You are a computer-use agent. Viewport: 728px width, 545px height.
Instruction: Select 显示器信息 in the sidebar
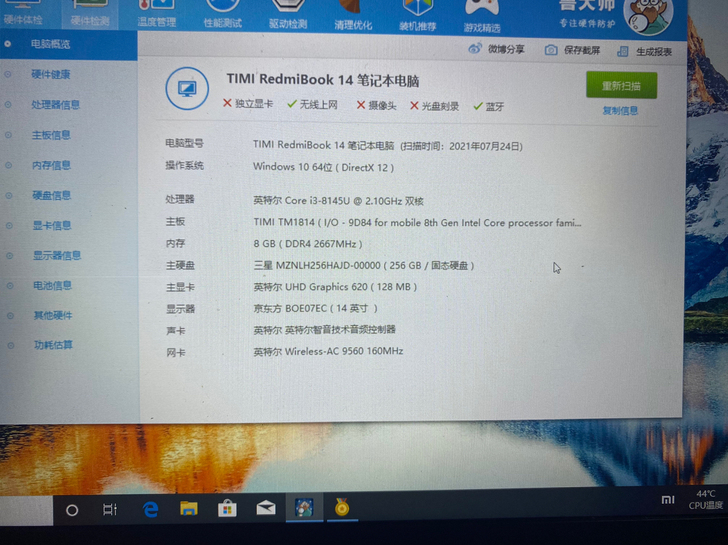[57, 255]
